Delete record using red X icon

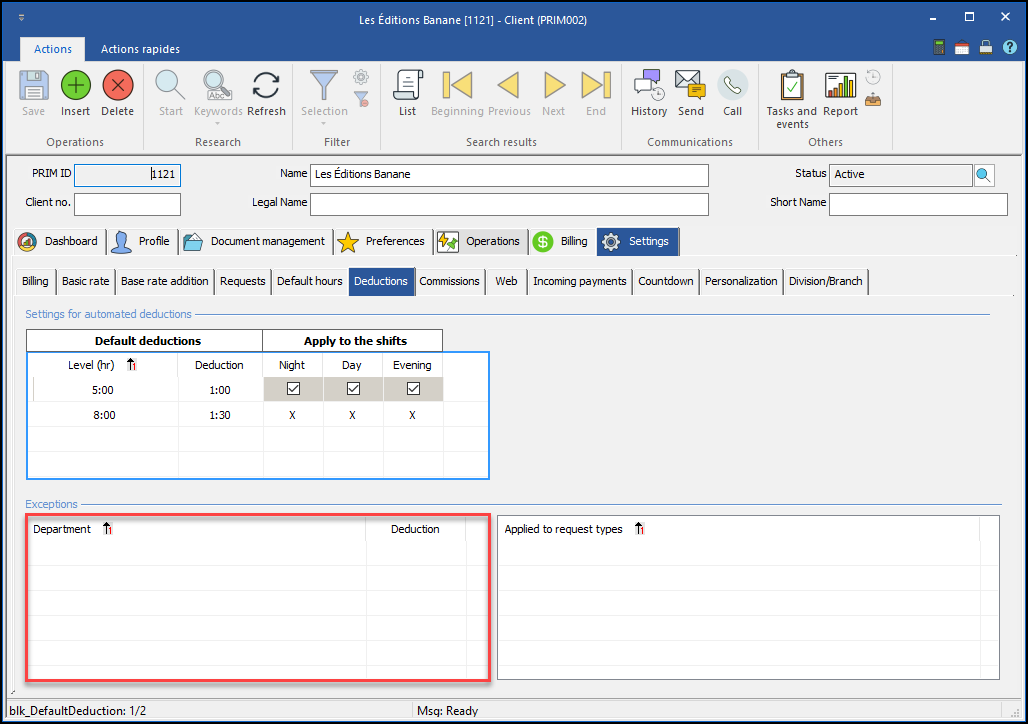117,86
